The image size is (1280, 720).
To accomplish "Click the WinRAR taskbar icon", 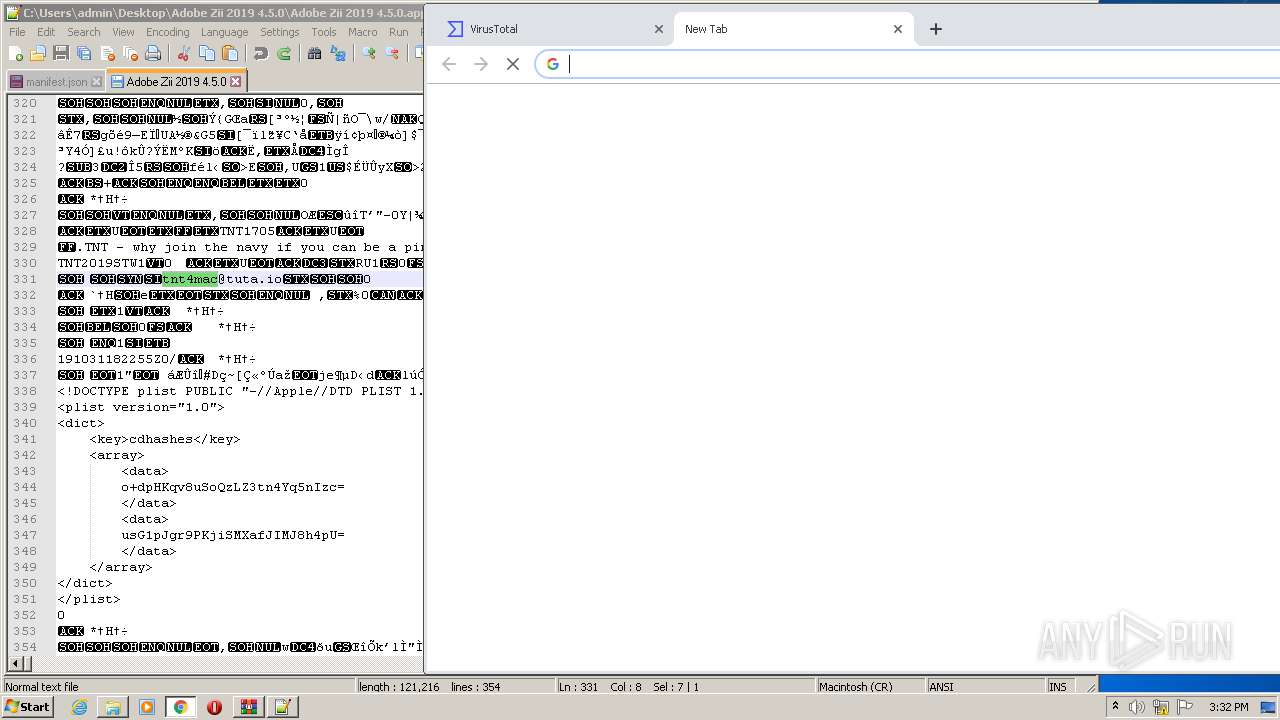I will click(248, 707).
